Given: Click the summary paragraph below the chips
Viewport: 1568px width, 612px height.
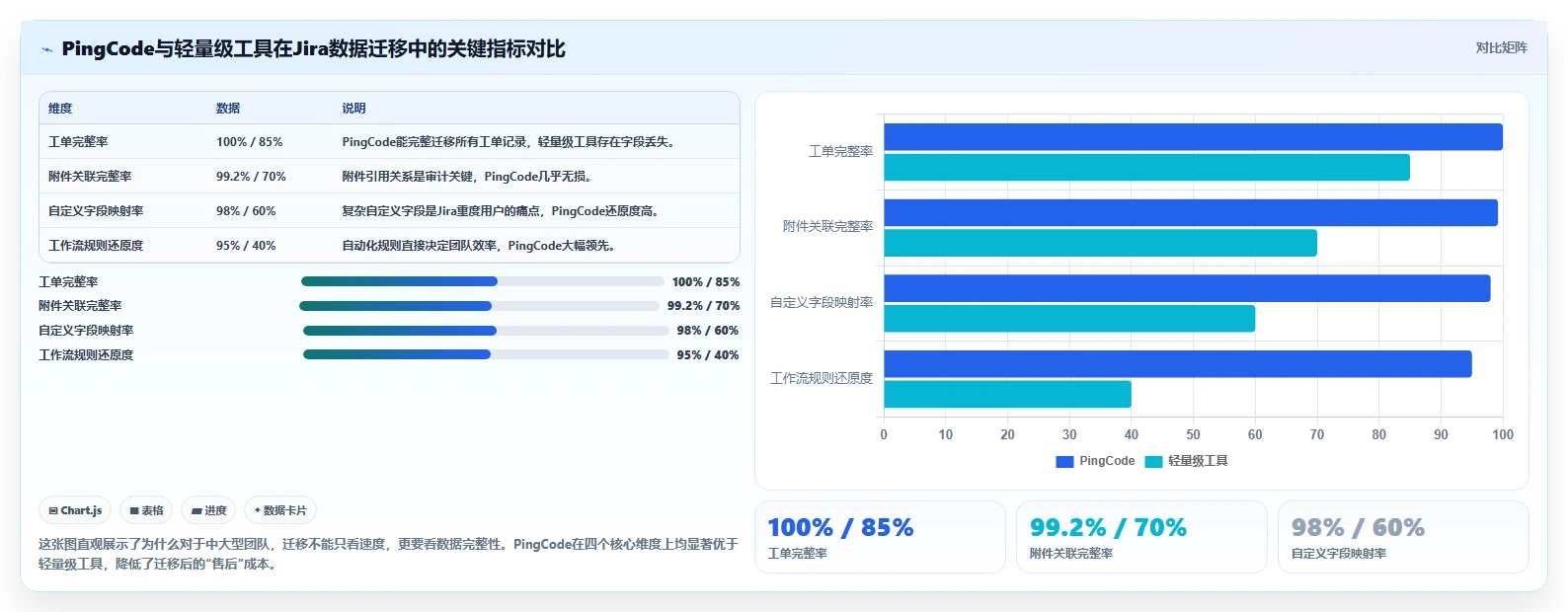Looking at the screenshot, I should coord(388,555).
